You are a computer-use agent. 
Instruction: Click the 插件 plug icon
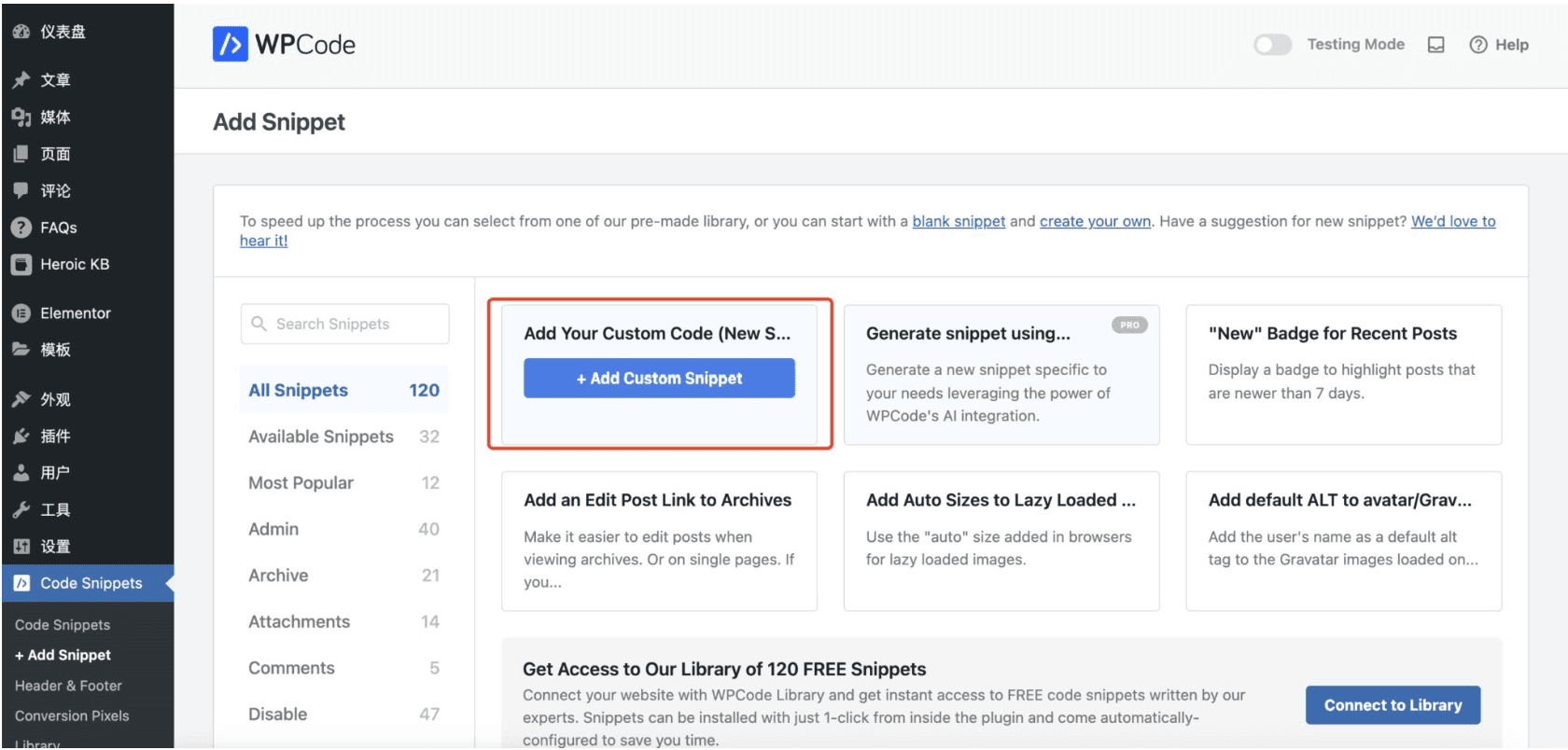click(21, 436)
